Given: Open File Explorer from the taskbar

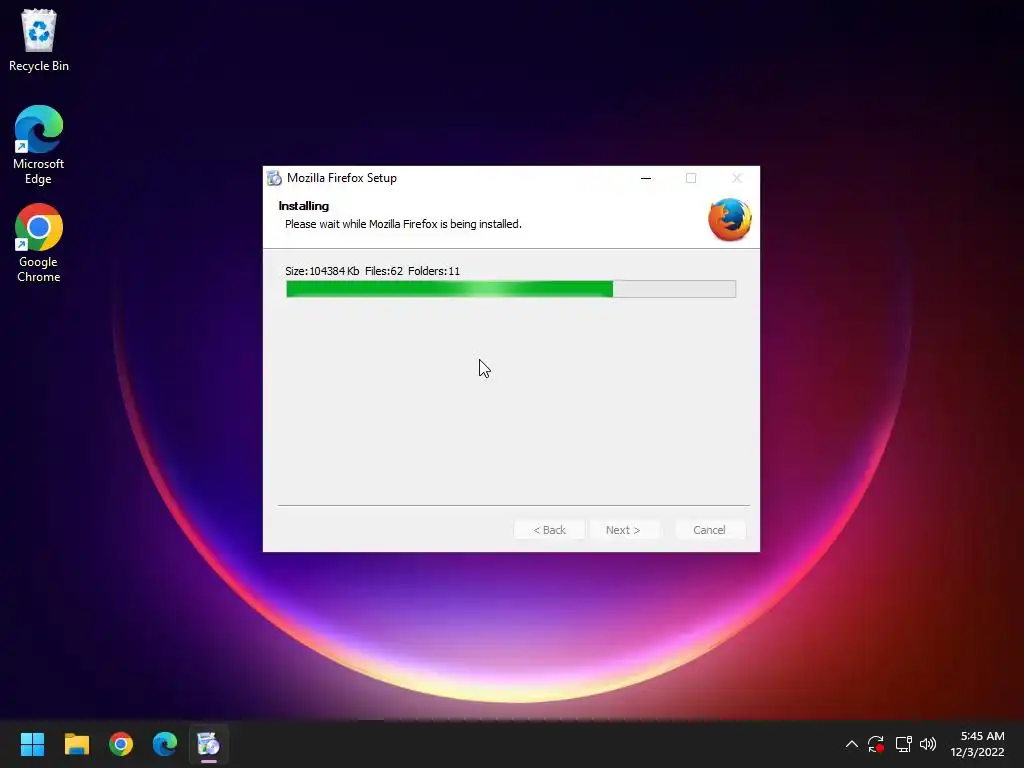Looking at the screenshot, I should click(x=76, y=744).
